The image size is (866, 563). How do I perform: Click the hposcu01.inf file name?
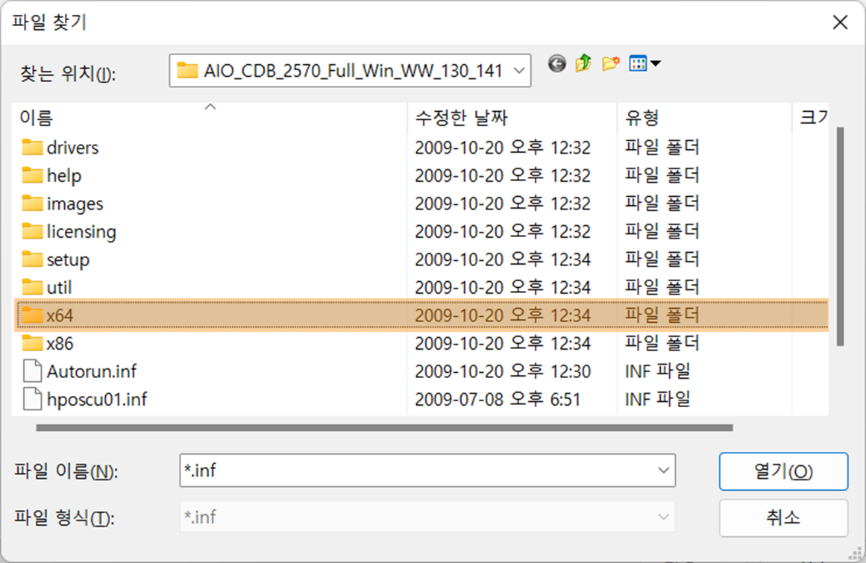click(97, 399)
